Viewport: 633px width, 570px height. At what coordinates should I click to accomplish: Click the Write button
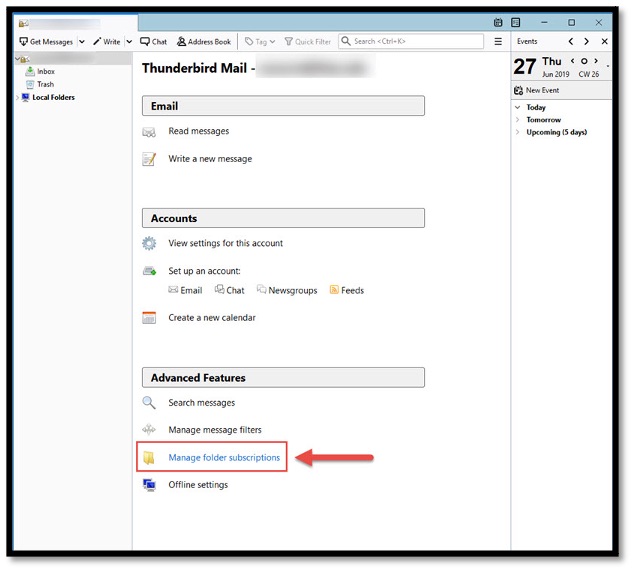pos(107,42)
